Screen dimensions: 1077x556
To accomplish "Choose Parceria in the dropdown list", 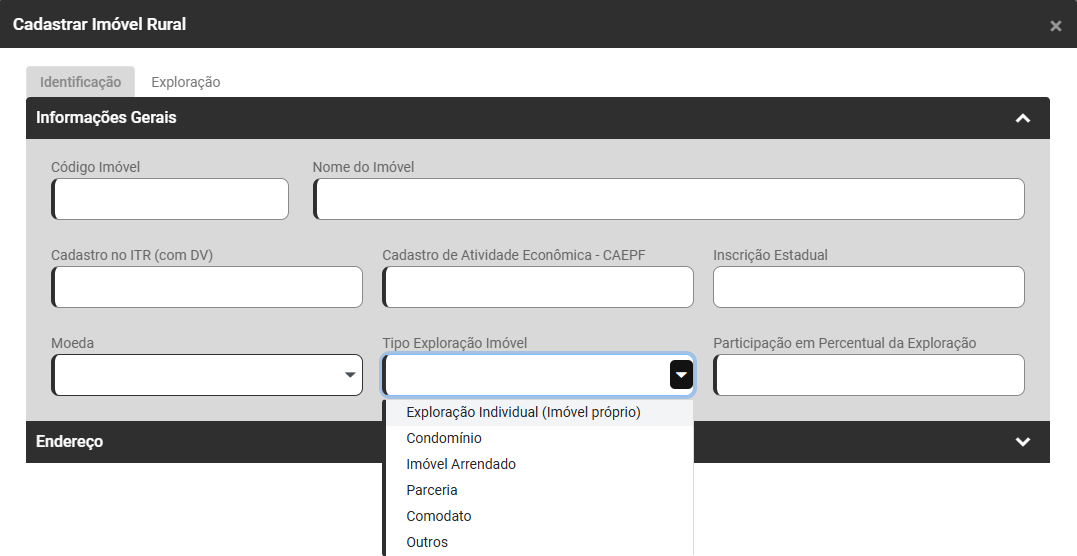I will [432, 490].
